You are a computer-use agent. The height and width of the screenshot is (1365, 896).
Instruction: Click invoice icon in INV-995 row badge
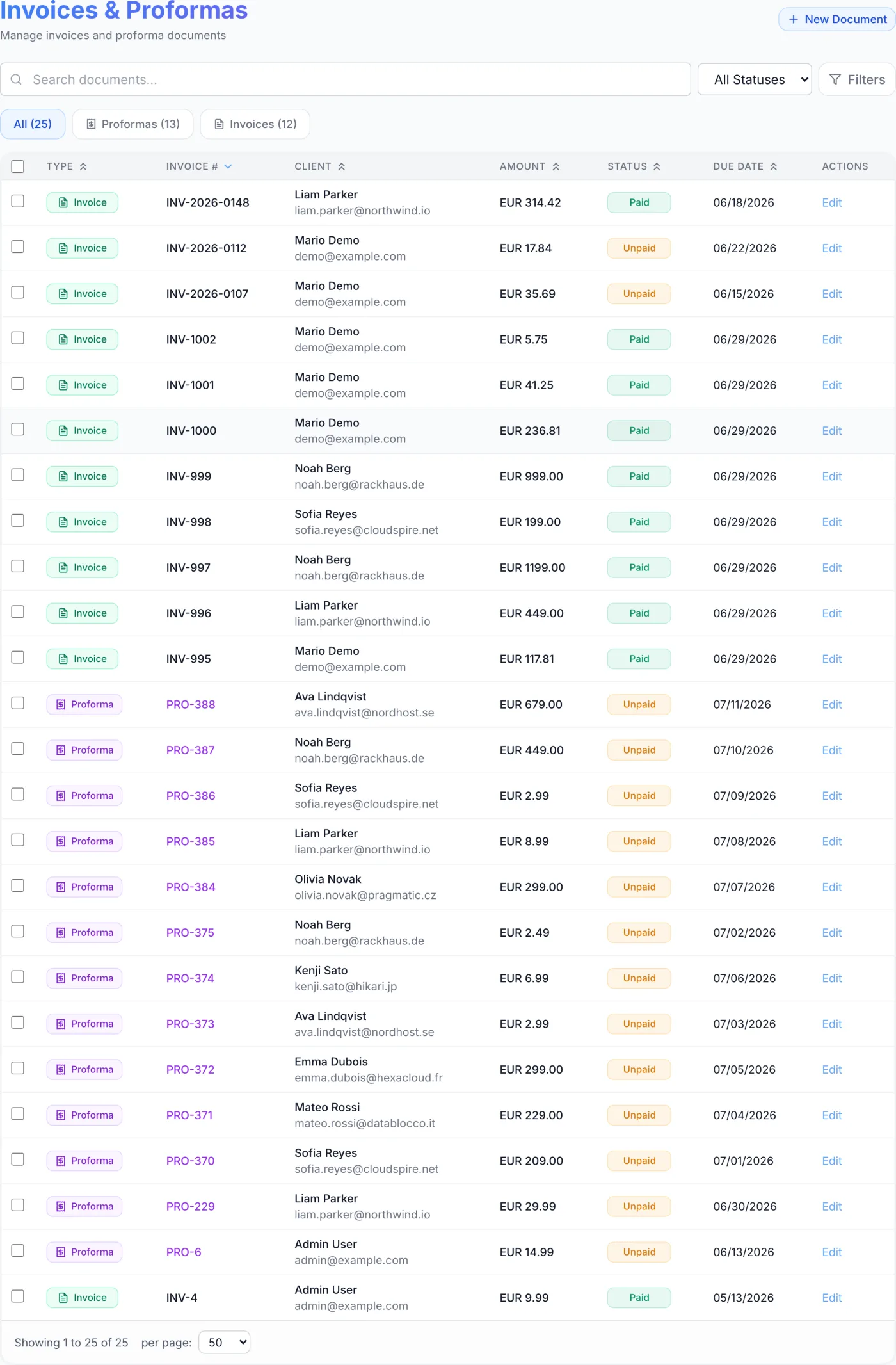tap(63, 659)
